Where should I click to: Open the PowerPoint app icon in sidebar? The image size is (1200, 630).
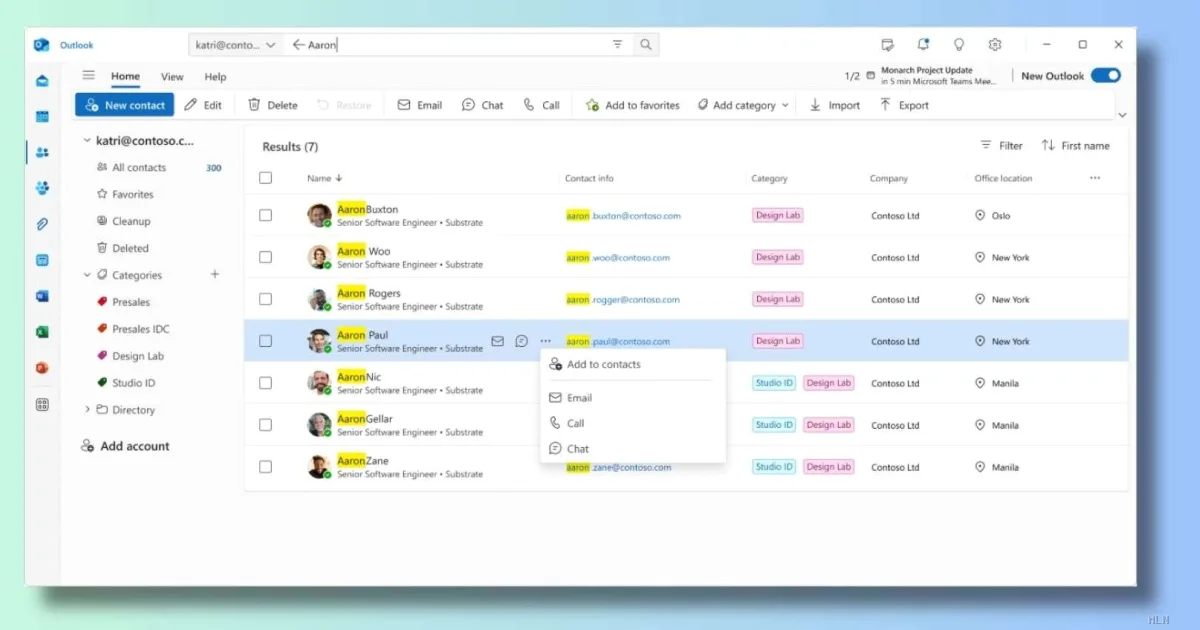pyautogui.click(x=42, y=368)
